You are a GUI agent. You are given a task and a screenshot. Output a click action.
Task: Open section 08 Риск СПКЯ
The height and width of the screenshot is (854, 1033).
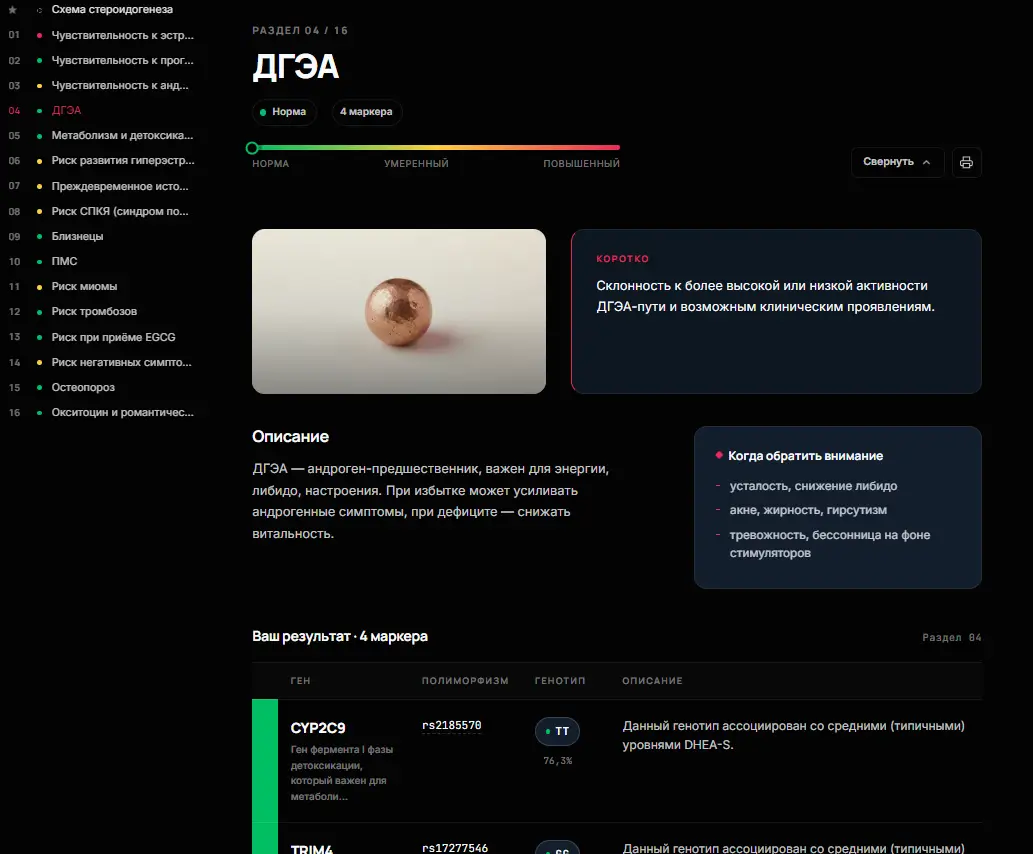click(x=120, y=211)
